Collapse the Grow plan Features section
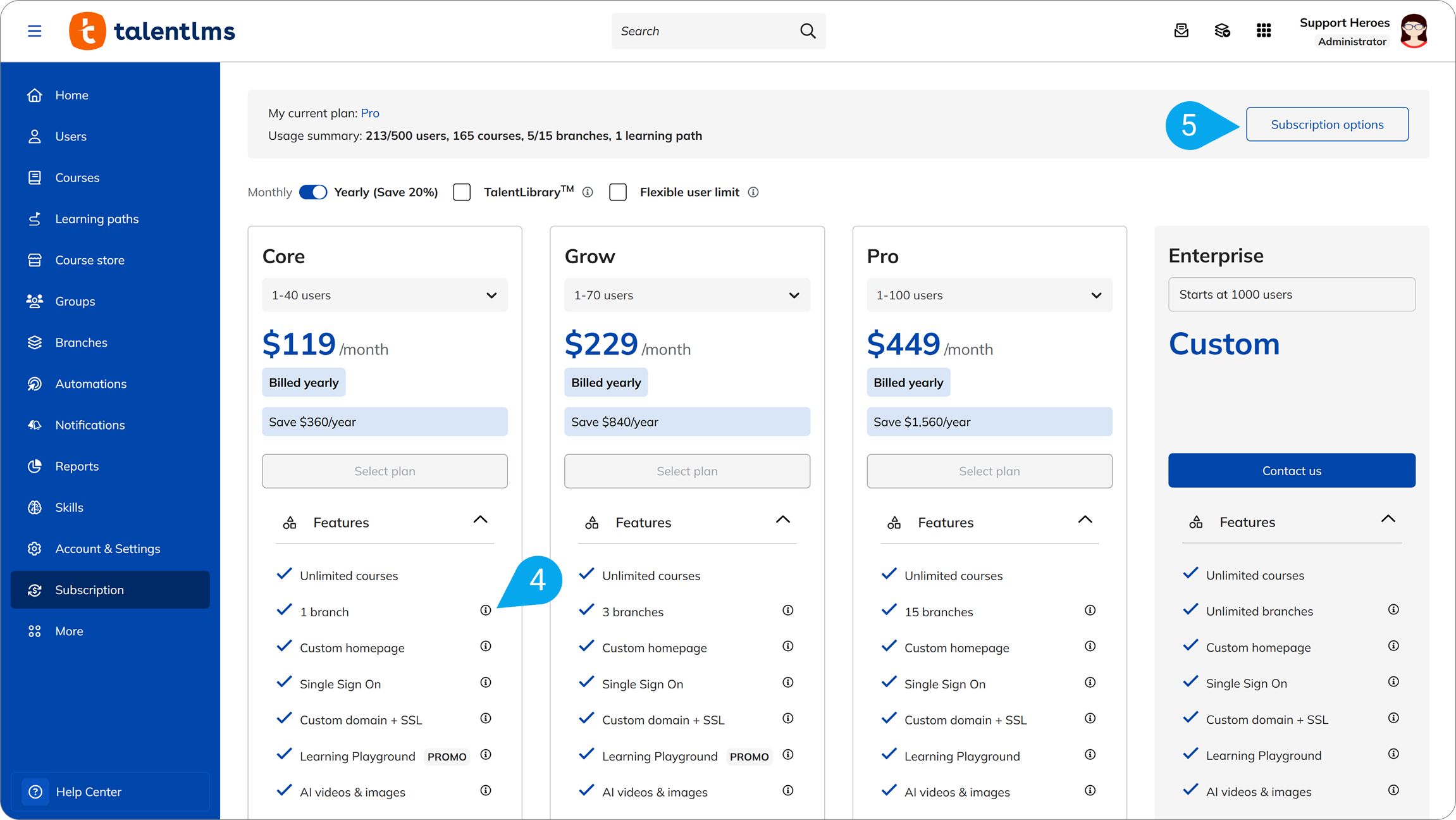 coord(783,521)
